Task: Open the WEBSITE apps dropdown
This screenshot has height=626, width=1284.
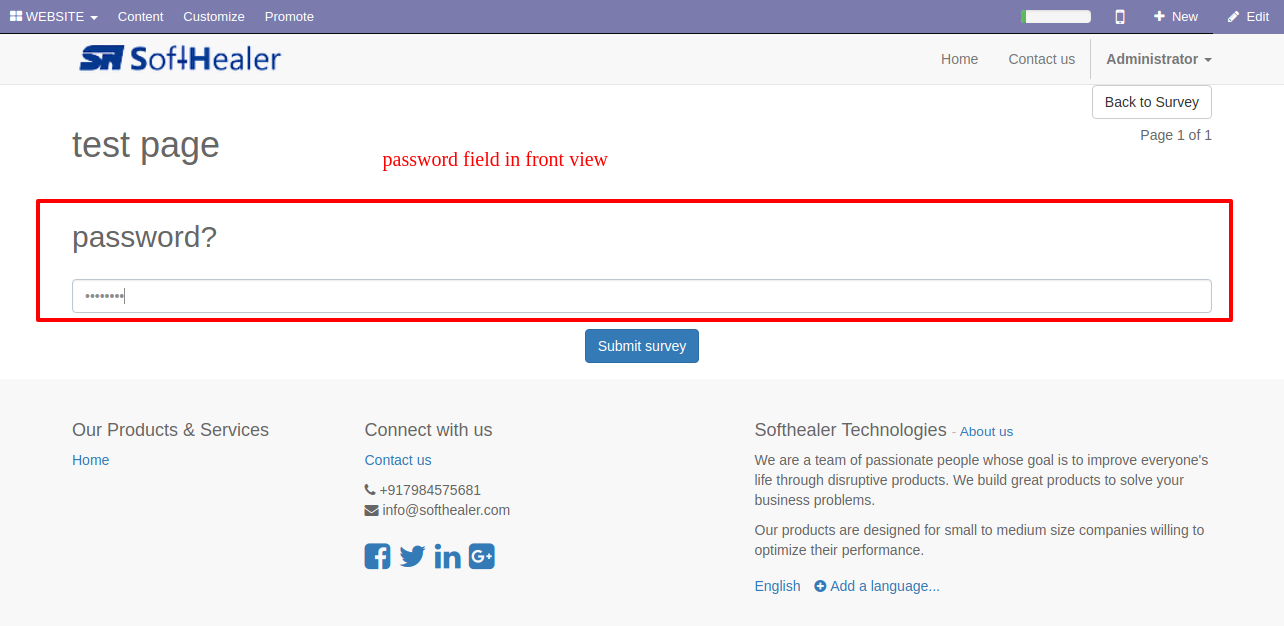Action: point(54,17)
